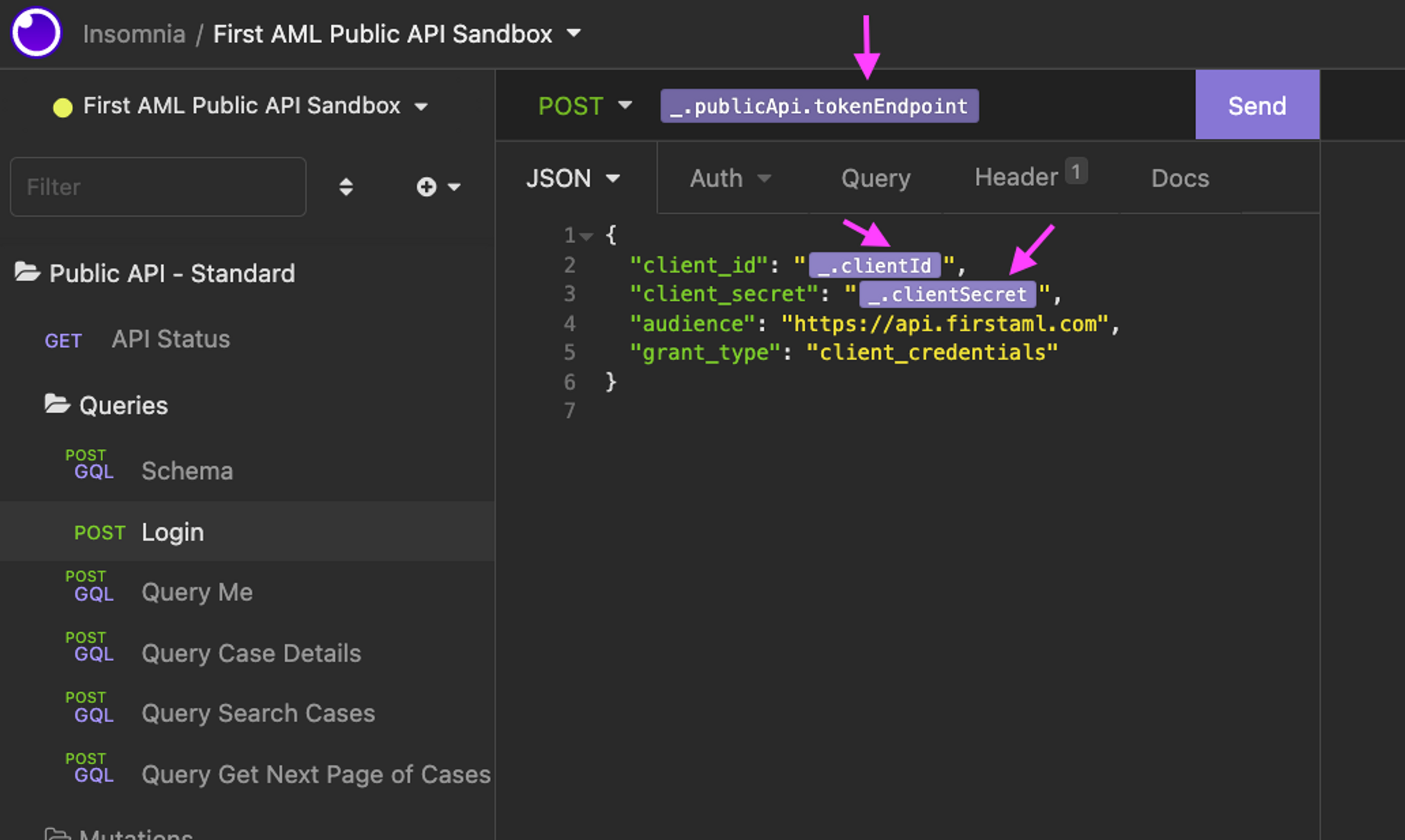Screen dimensions: 1405x840
Task: Click the Queries folder icon
Action: pyautogui.click(x=58, y=404)
